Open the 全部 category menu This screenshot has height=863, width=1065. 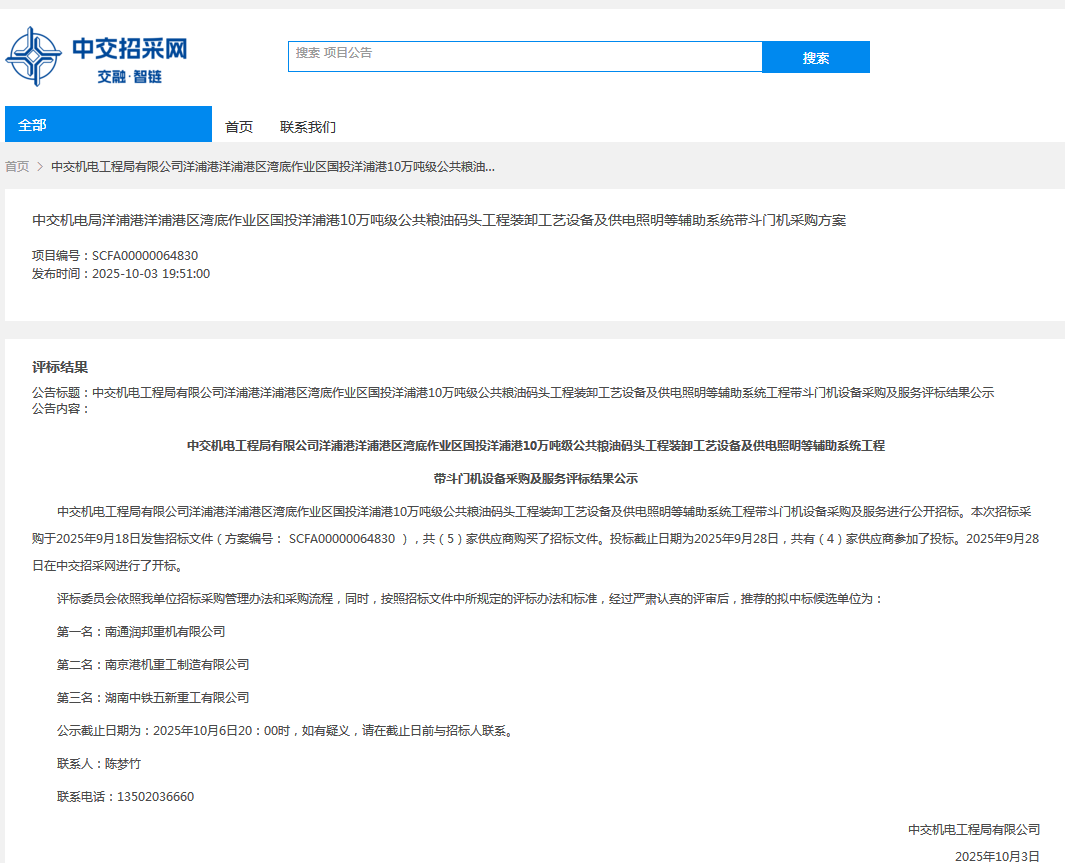108,124
